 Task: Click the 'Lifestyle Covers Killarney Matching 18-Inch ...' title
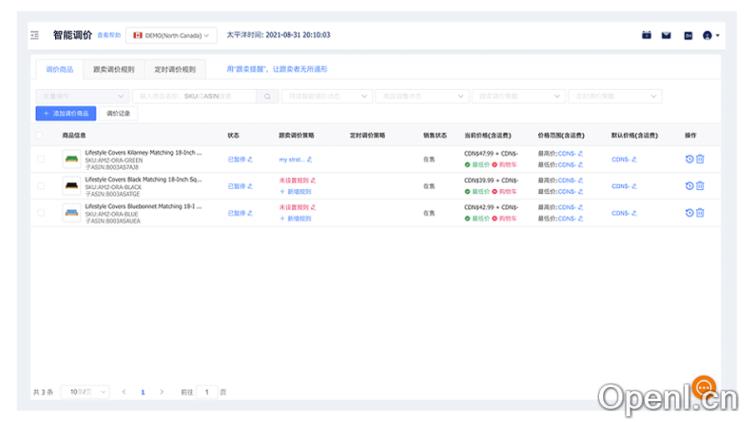click(x=143, y=153)
